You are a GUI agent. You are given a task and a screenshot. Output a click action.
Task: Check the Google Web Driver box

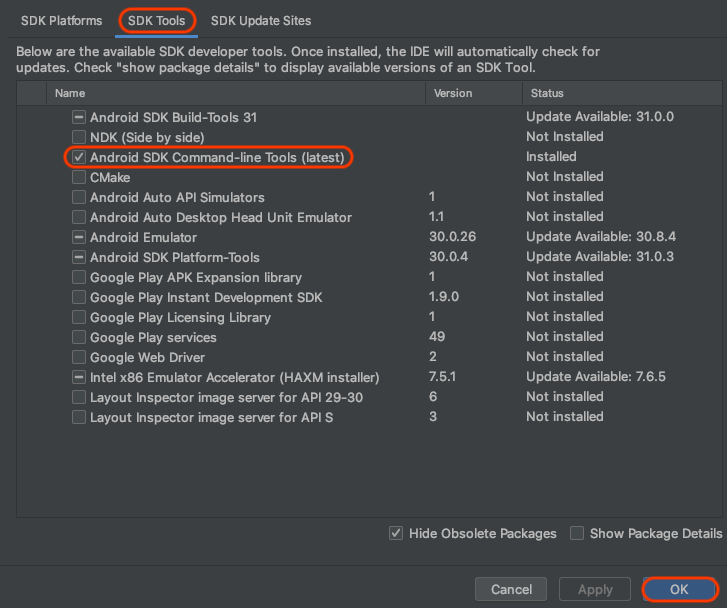tap(79, 357)
